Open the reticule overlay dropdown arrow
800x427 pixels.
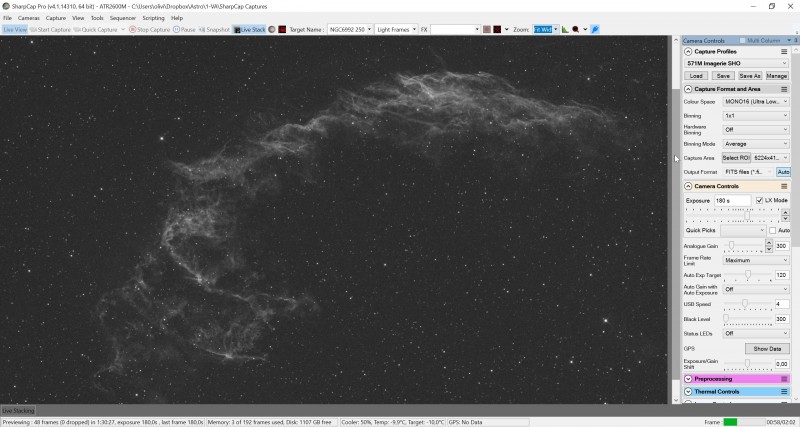[x=506, y=30]
